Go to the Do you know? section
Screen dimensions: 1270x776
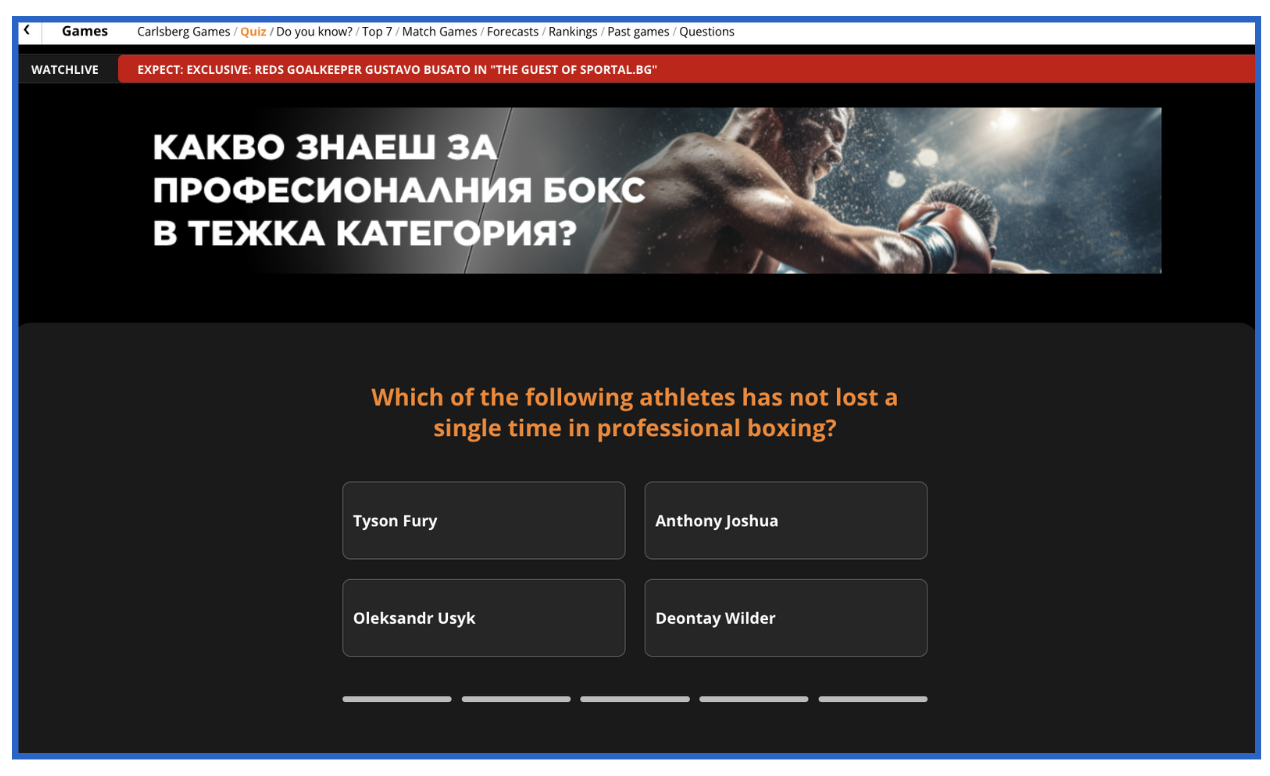click(314, 32)
